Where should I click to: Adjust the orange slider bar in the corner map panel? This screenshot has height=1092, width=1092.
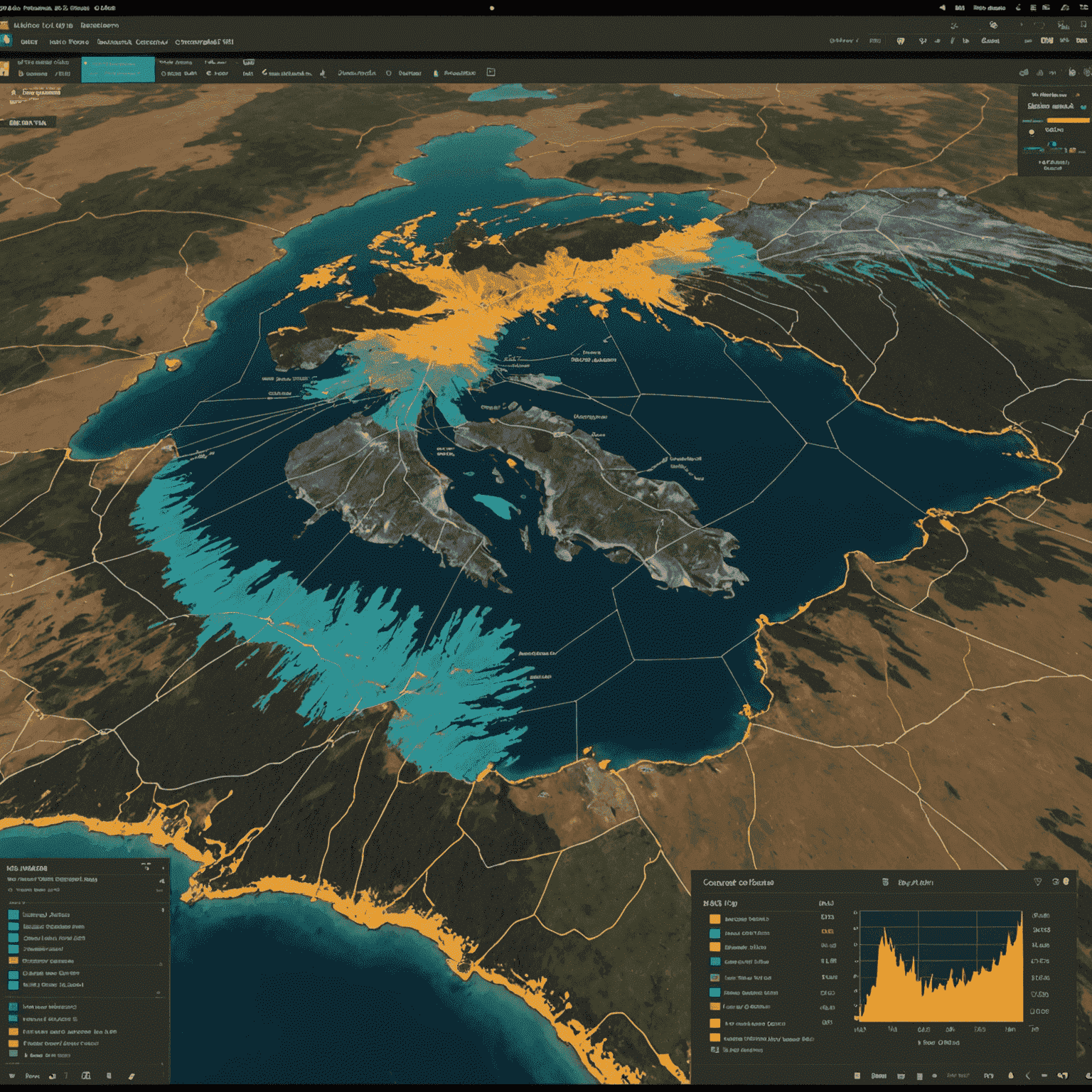(x=1068, y=121)
